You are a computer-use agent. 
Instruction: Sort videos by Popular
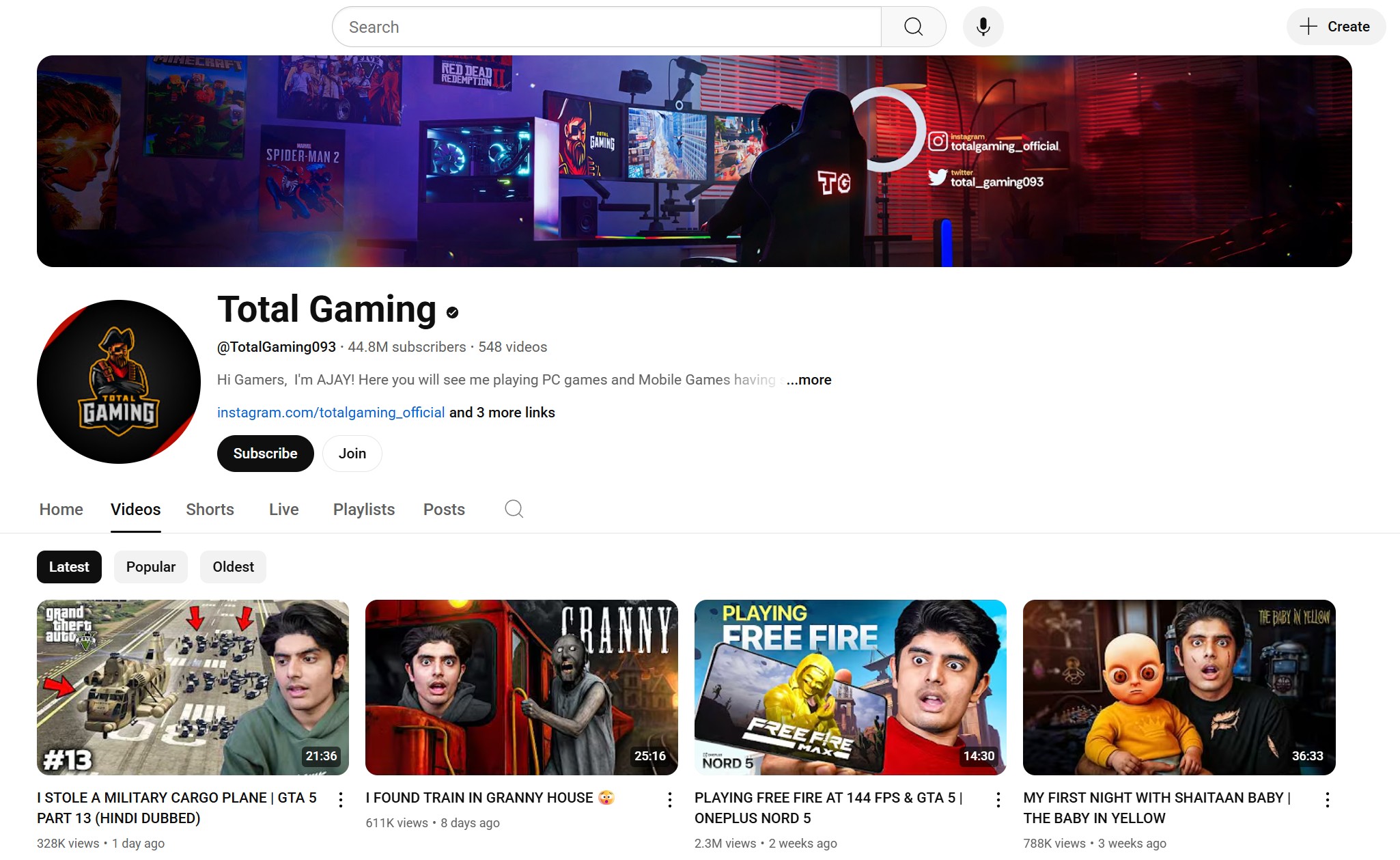point(150,567)
